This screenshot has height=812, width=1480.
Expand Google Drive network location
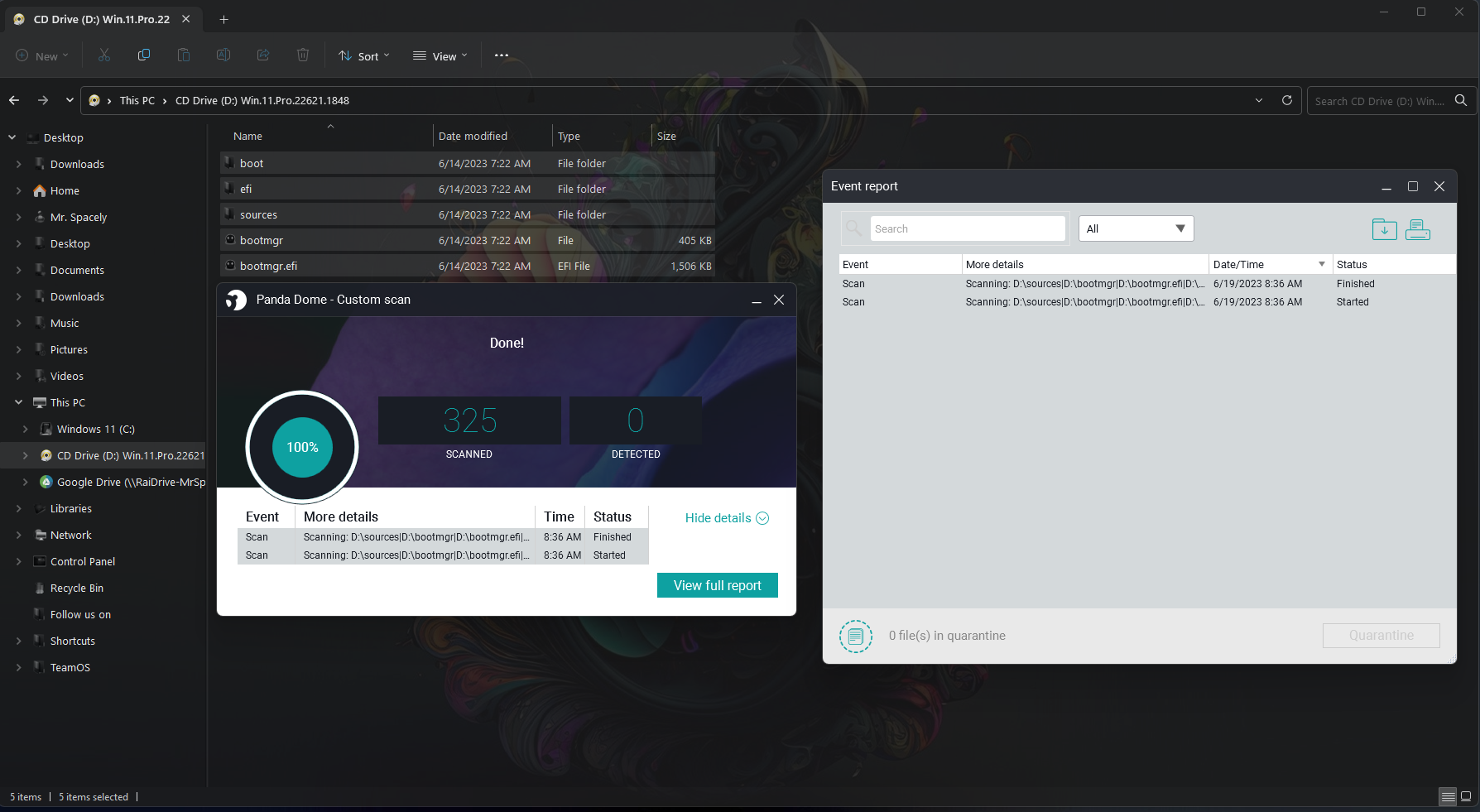25,482
